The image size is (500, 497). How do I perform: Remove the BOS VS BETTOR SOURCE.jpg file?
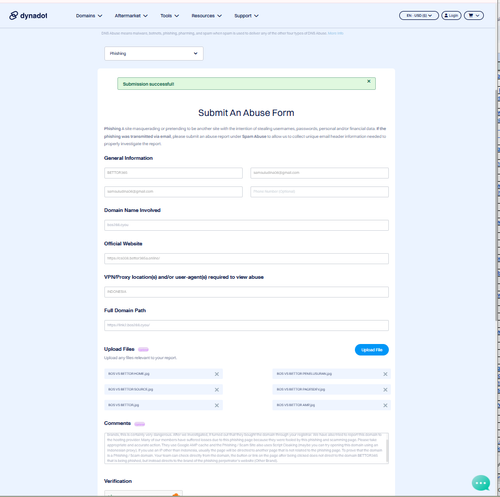[x=217, y=390]
